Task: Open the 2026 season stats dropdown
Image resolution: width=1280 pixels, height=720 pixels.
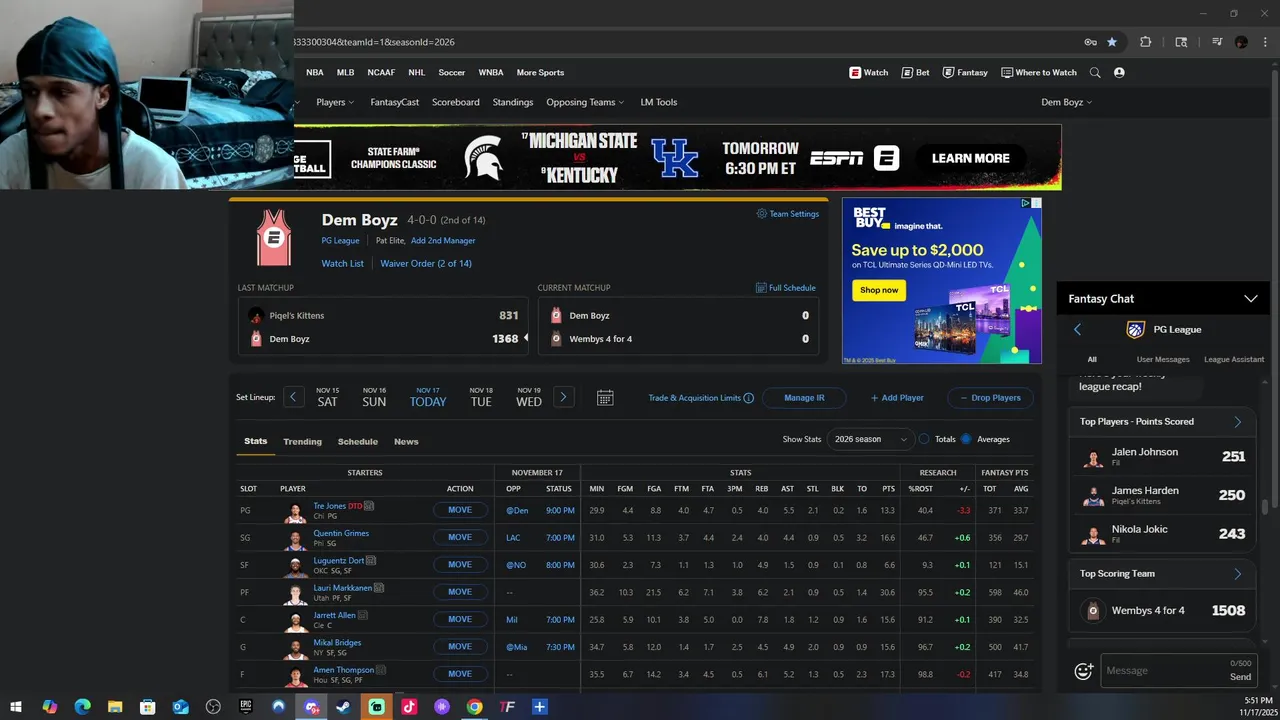Action: [870, 439]
